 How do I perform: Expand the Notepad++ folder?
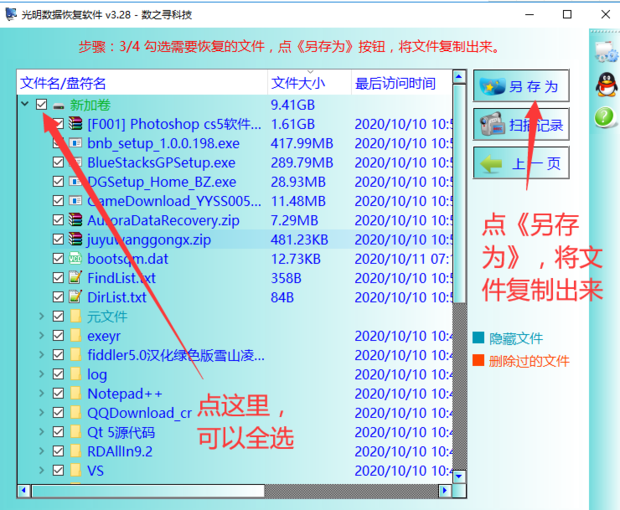pyautogui.click(x=42, y=393)
